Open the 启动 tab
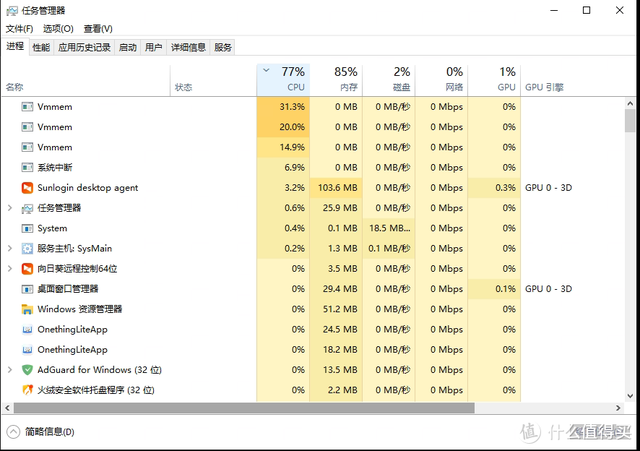Image resolution: width=640 pixels, height=451 pixels. pyautogui.click(x=128, y=47)
